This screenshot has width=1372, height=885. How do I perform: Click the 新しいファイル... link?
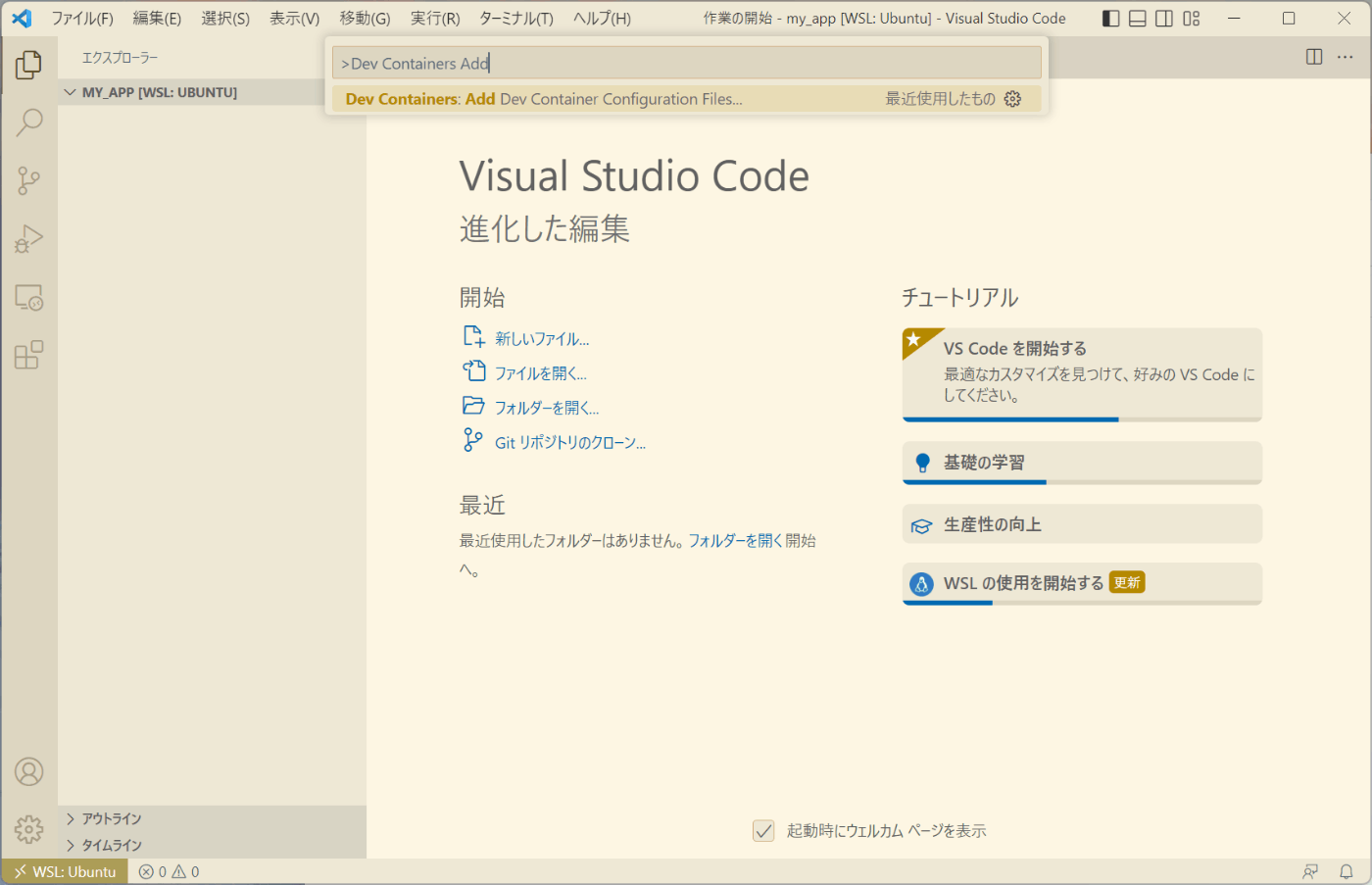coord(542,339)
